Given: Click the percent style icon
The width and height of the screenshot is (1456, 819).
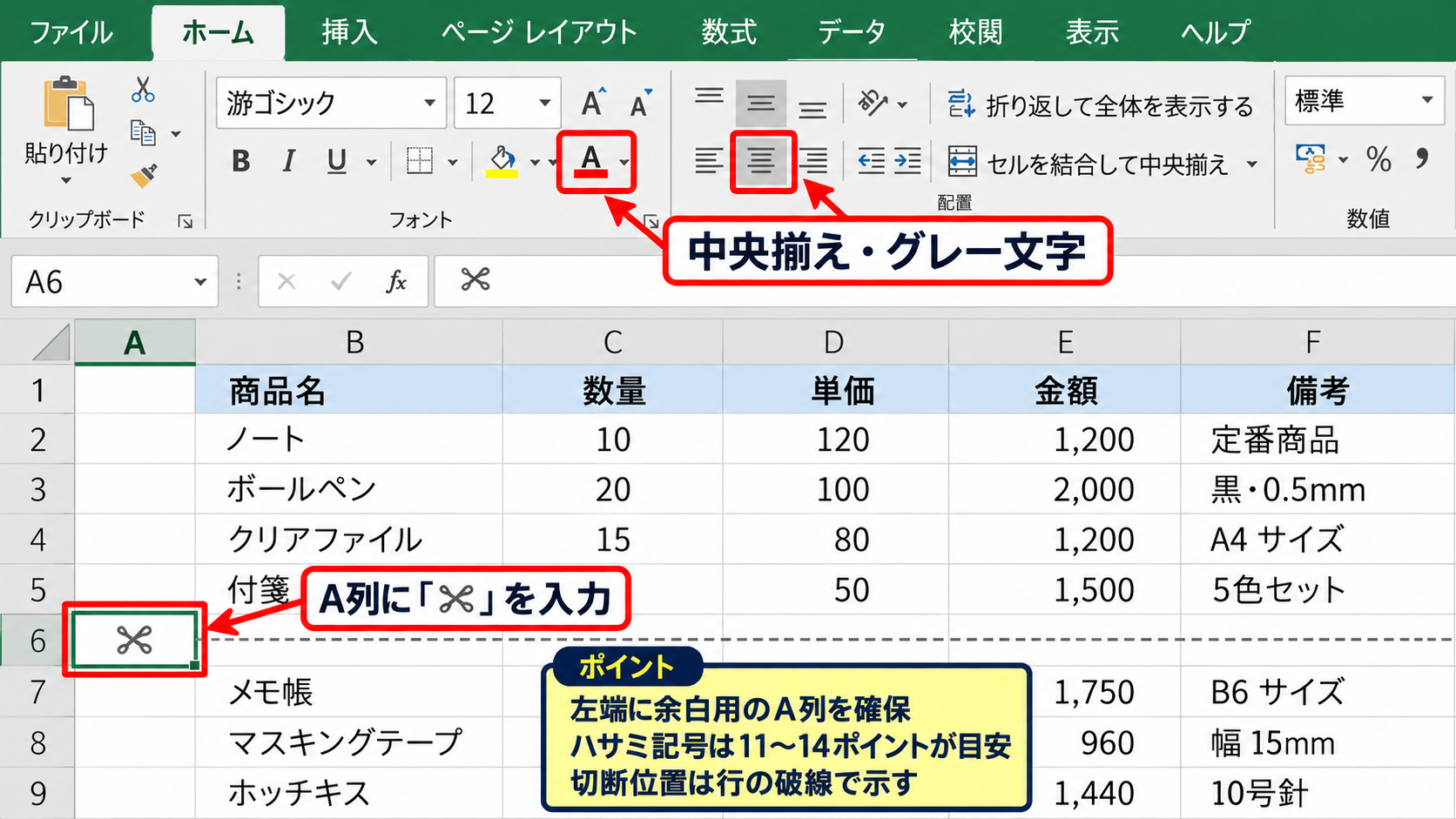Looking at the screenshot, I should [x=1378, y=159].
